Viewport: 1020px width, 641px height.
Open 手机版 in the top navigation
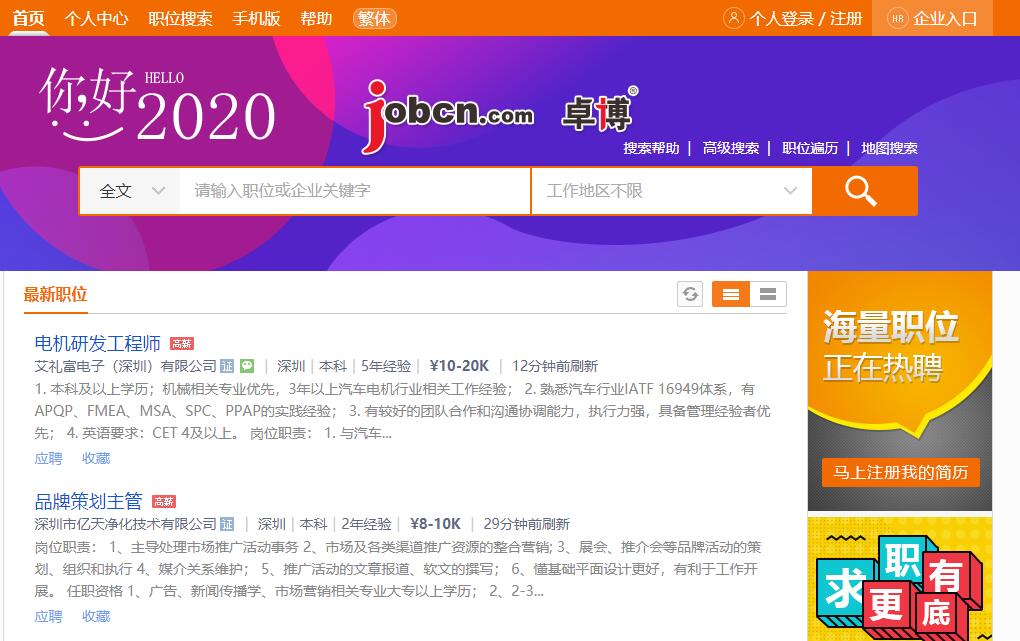(256, 18)
